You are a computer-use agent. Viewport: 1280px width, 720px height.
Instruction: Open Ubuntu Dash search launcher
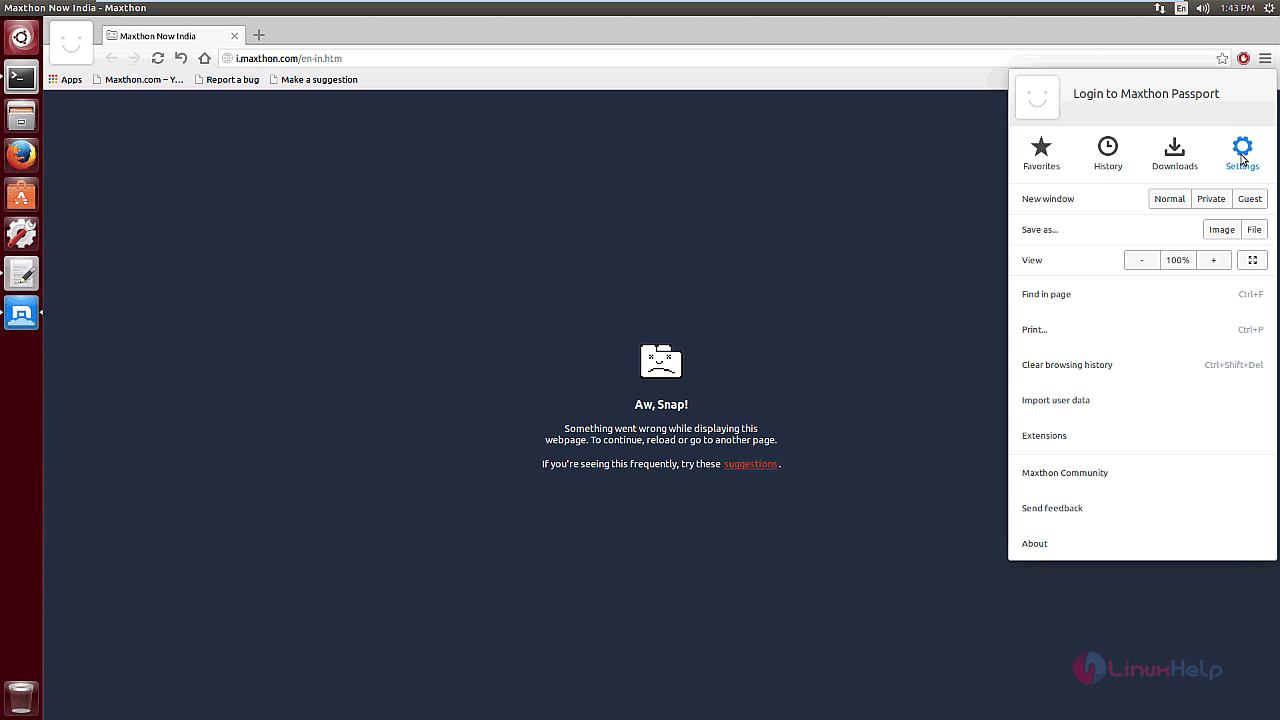21,38
